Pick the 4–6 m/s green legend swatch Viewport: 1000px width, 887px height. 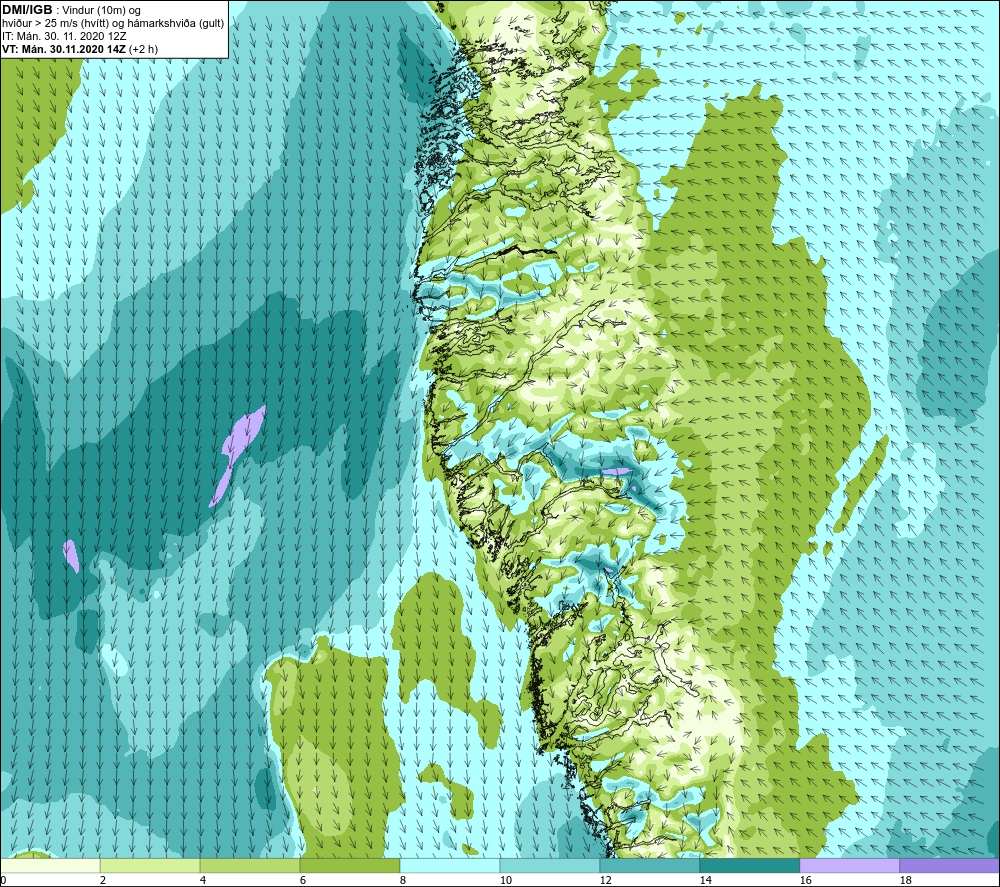pos(250,865)
